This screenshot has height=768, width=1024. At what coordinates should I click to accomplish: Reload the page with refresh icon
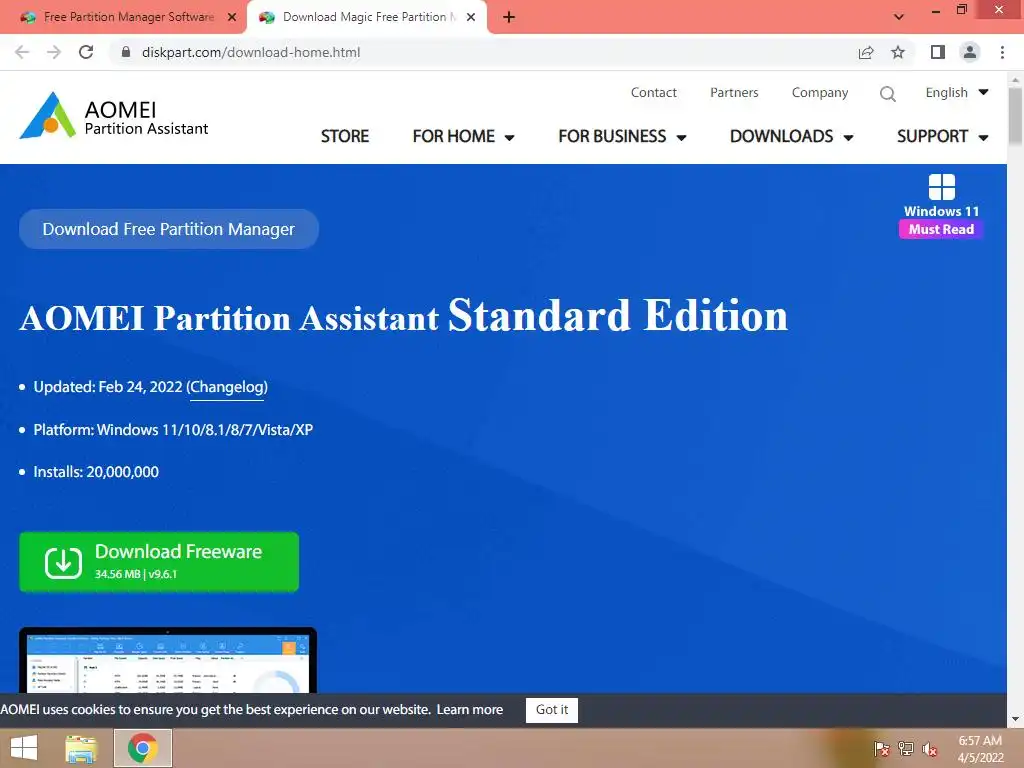(x=86, y=52)
